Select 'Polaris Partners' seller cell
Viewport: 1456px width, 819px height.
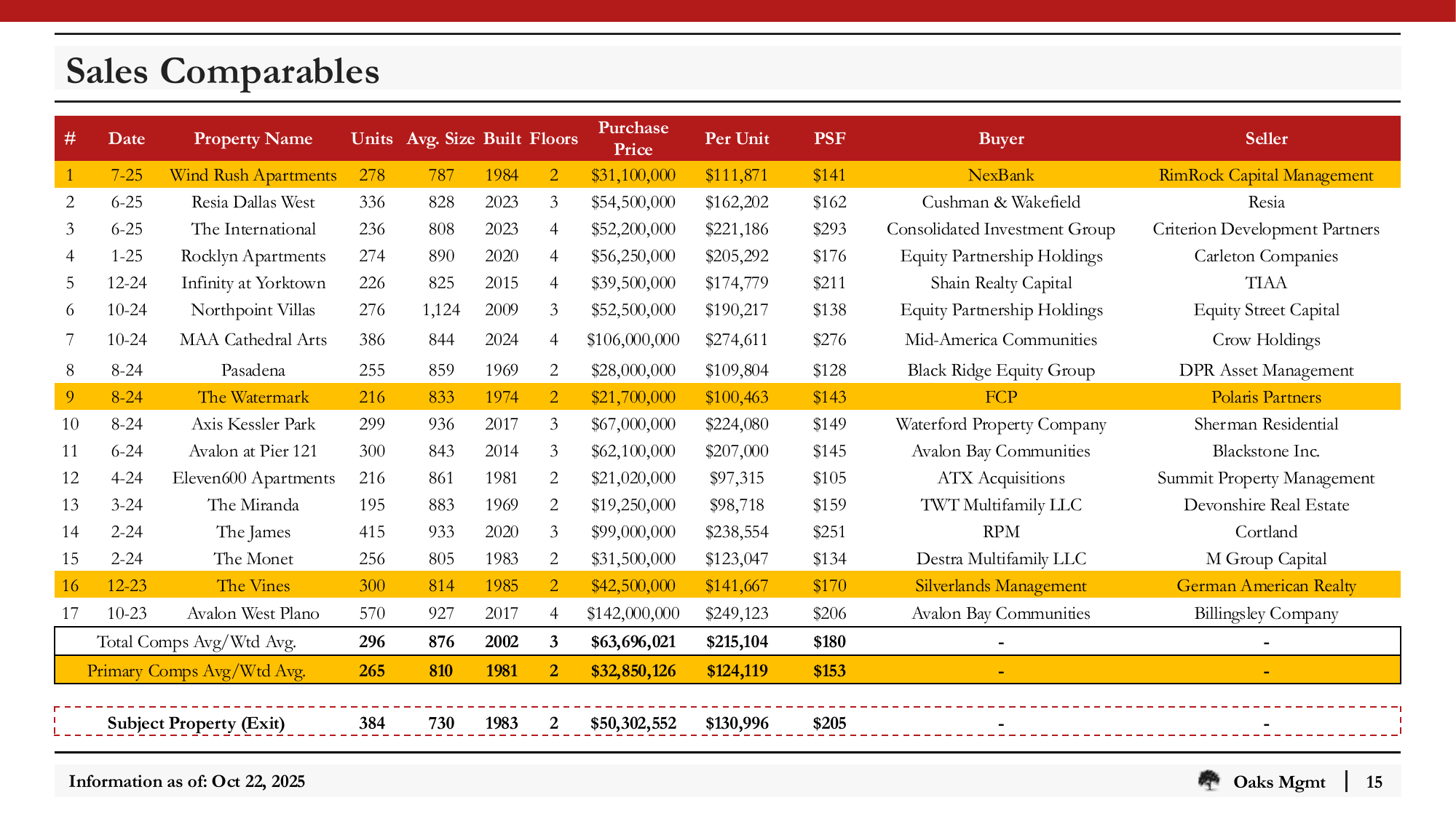(x=1266, y=397)
